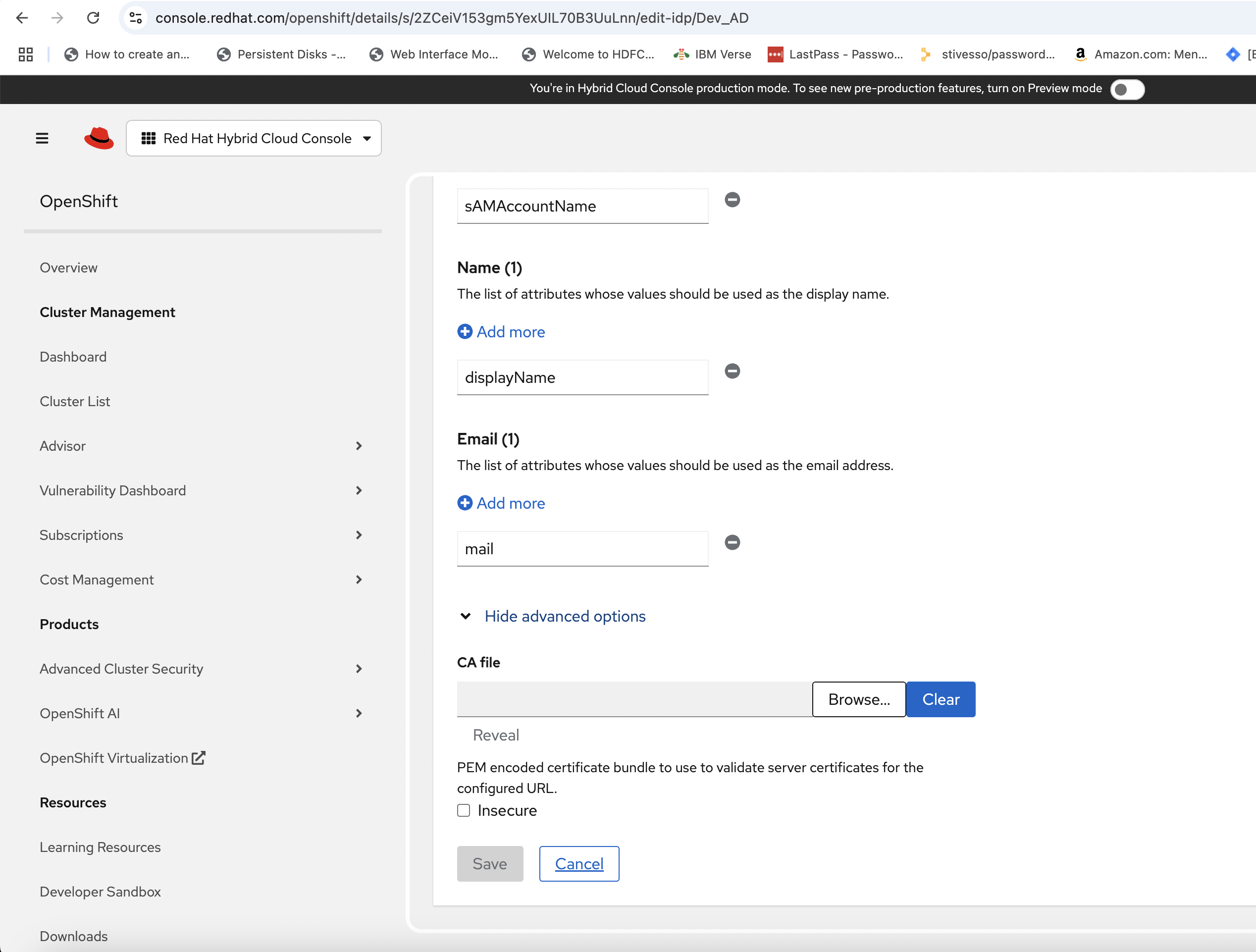Remove the sAMAccountName attribute with minus icon
Viewport: 1256px width, 952px height.
tap(732, 200)
